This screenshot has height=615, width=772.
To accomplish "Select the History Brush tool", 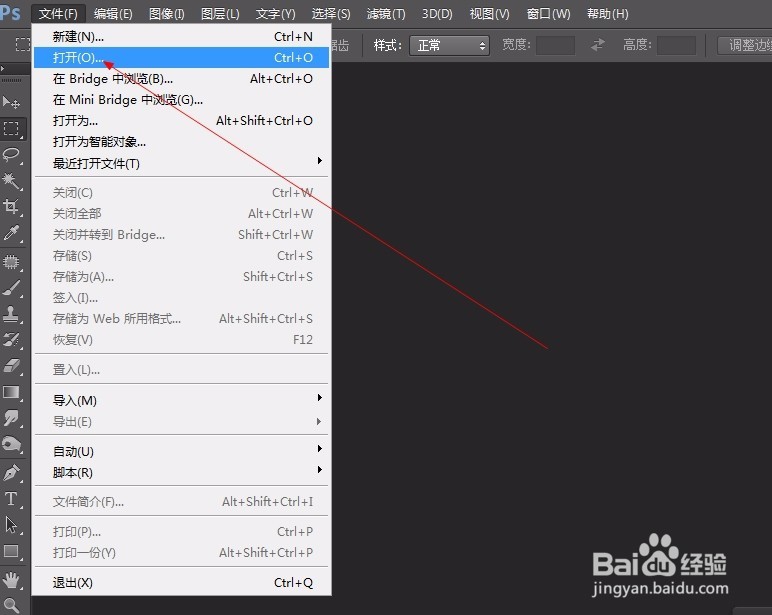I will click(x=11, y=340).
